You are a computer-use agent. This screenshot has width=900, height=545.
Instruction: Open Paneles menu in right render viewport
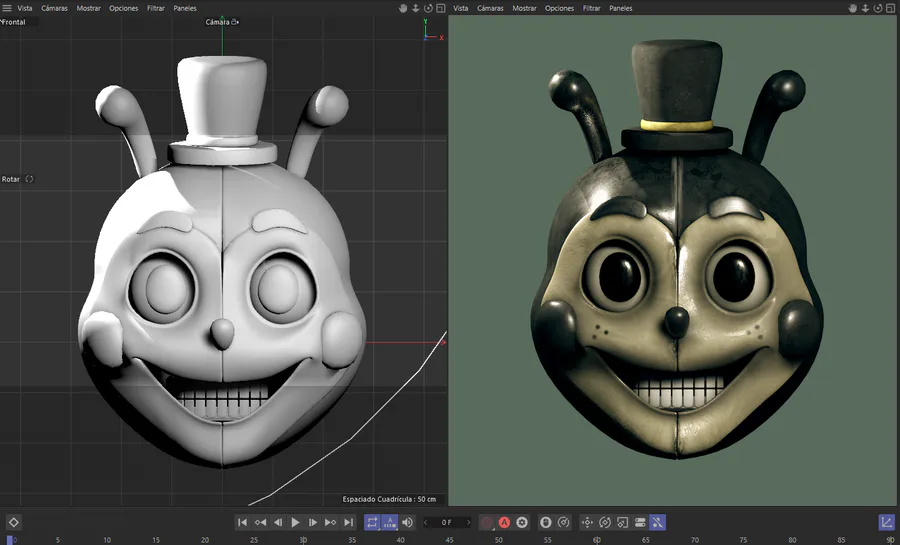(621, 8)
